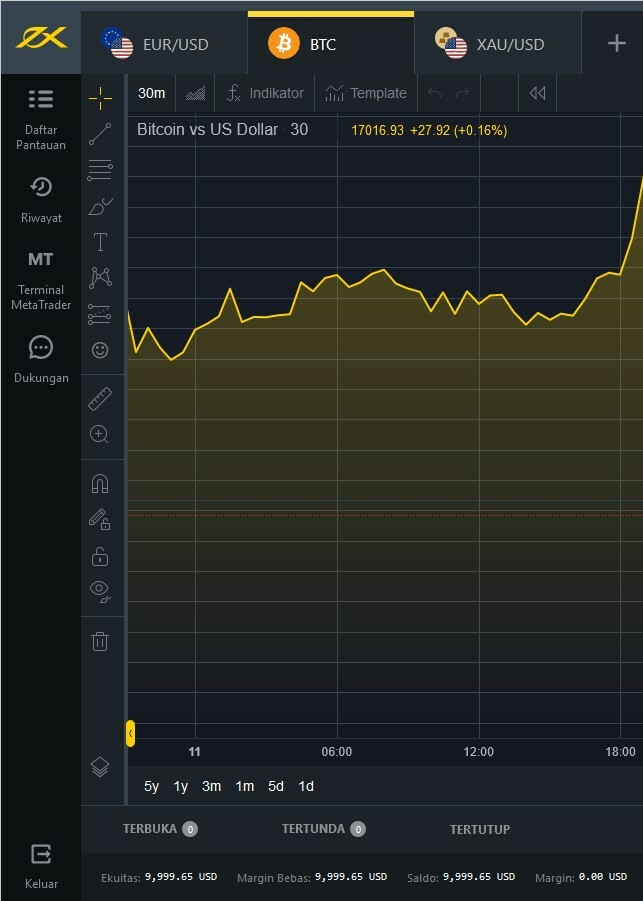Set chart range to 1d

point(306,786)
